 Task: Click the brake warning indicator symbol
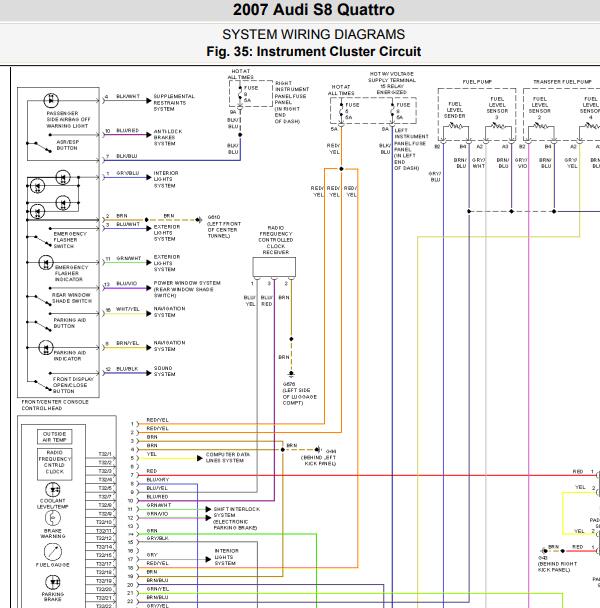point(53,518)
